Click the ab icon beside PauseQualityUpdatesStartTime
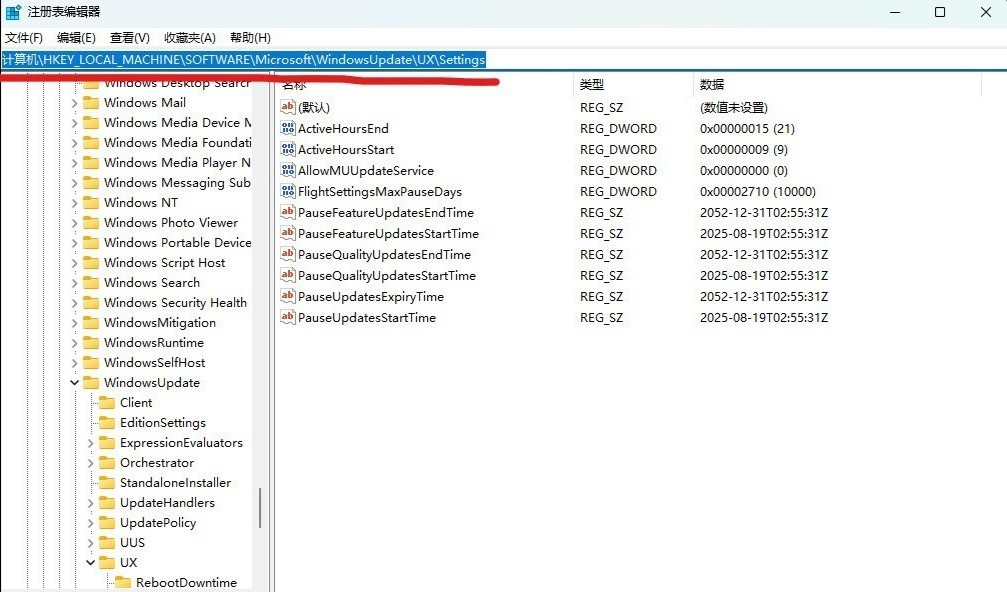Viewport: 1007px width, 592px height. click(287, 275)
